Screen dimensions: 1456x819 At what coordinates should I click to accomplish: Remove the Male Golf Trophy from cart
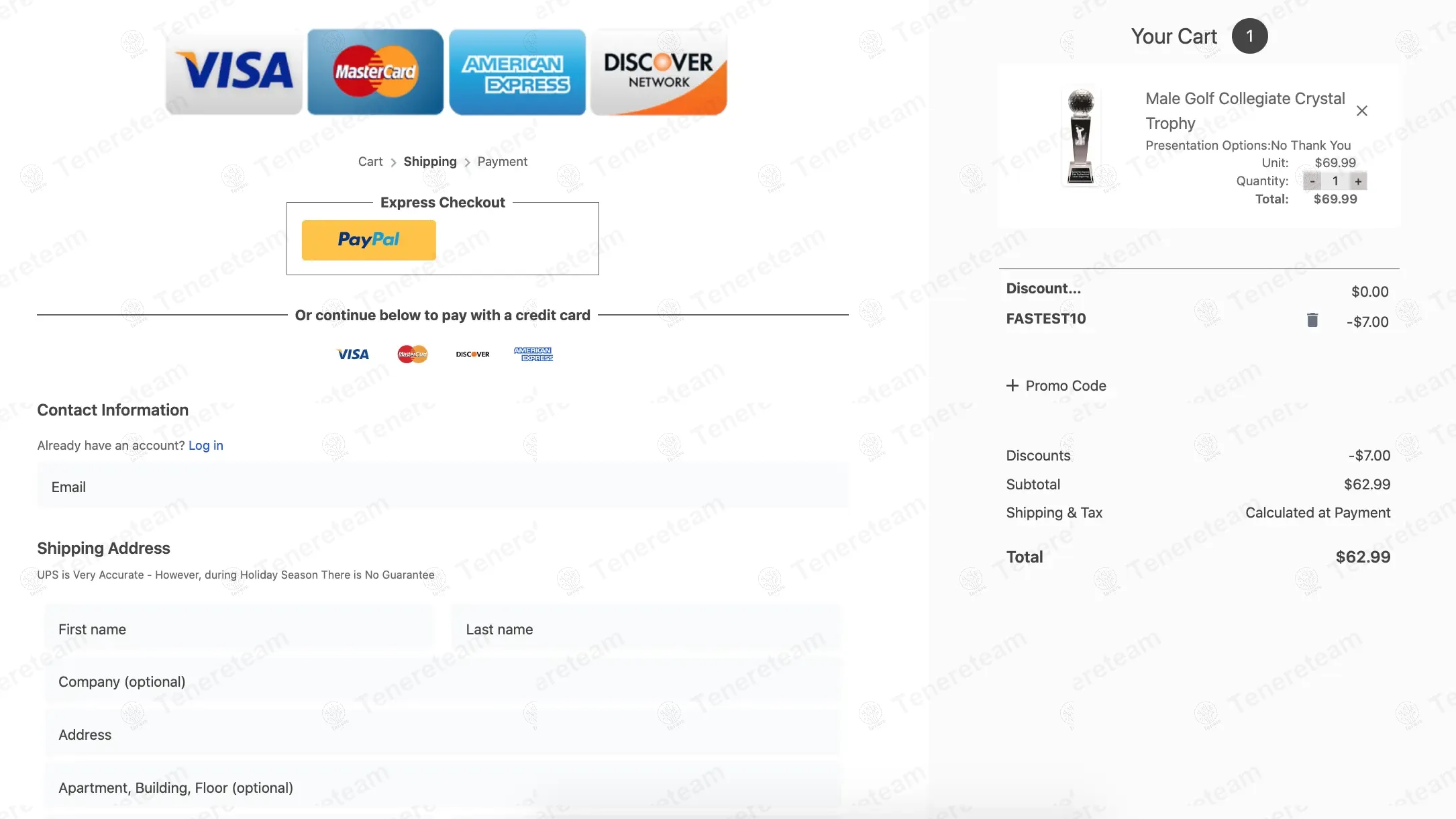coord(1361,111)
